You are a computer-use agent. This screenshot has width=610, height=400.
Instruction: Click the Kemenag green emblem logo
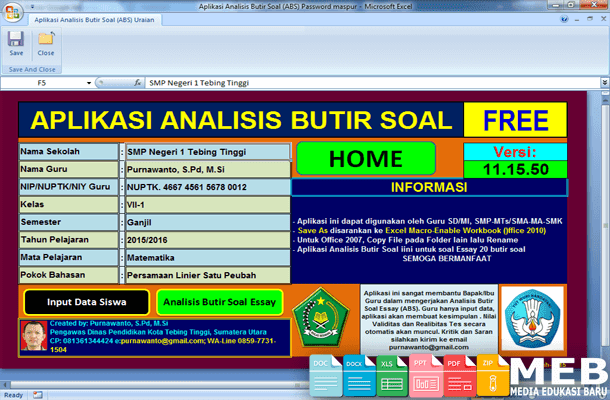(x=321, y=318)
